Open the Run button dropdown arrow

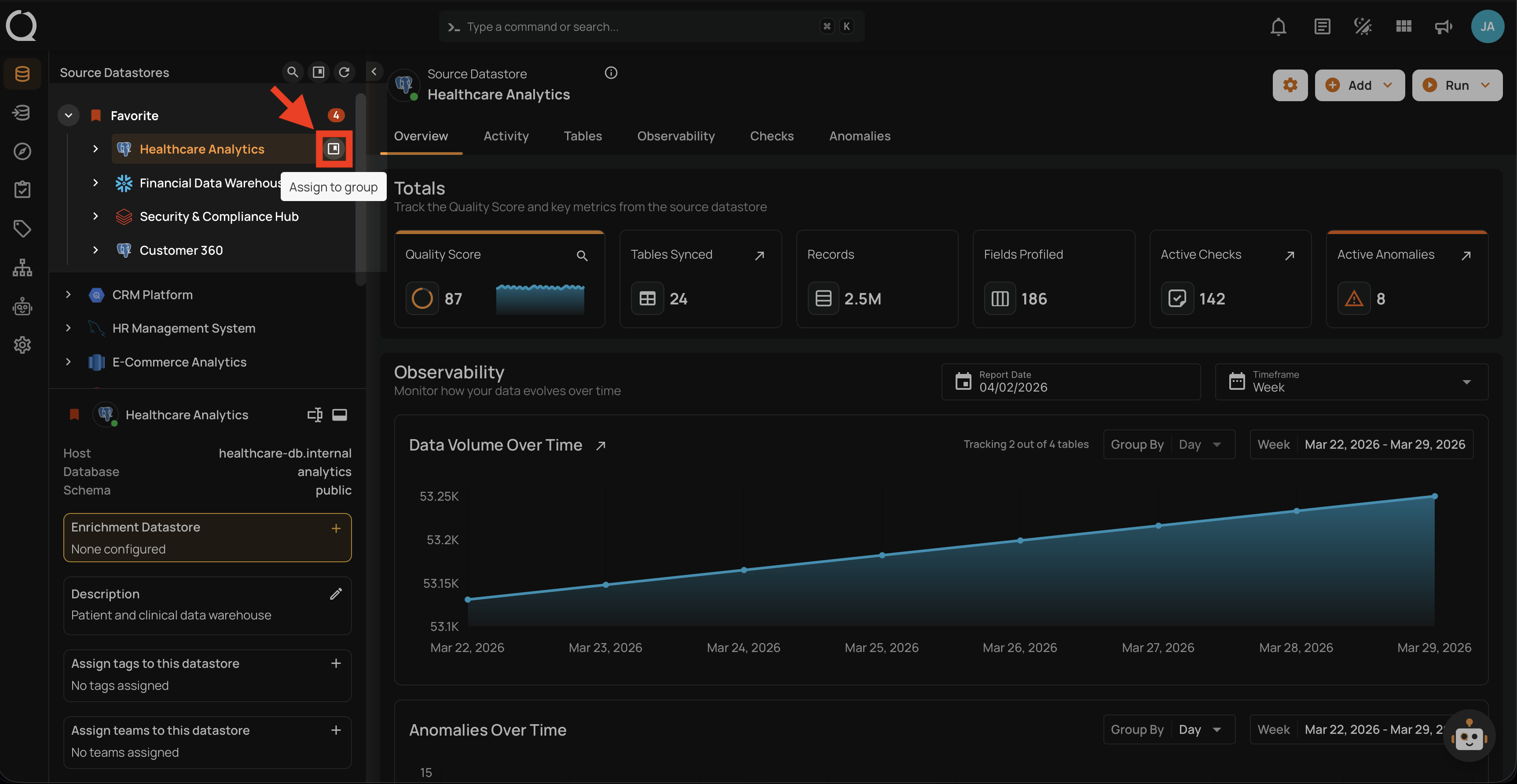click(x=1486, y=85)
